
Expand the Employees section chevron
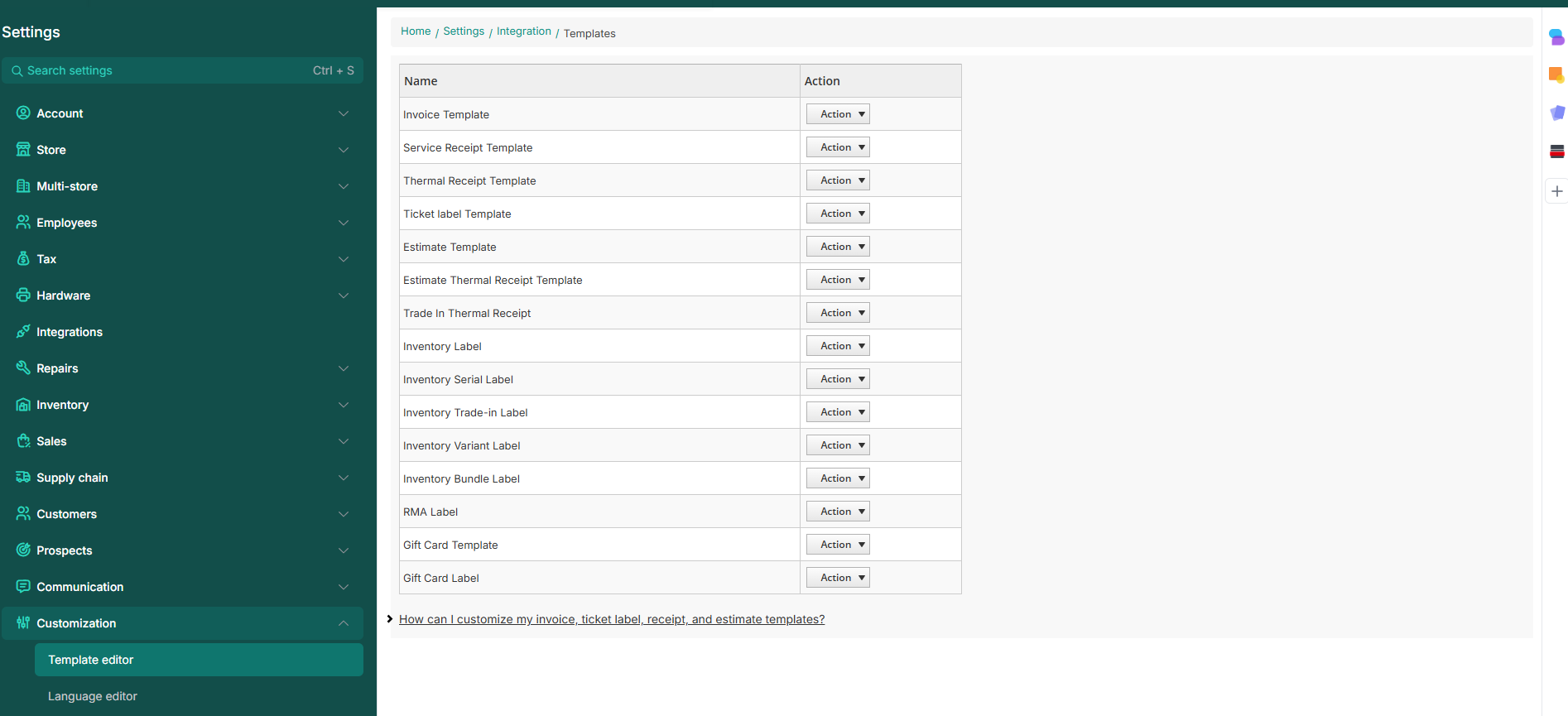tap(344, 223)
